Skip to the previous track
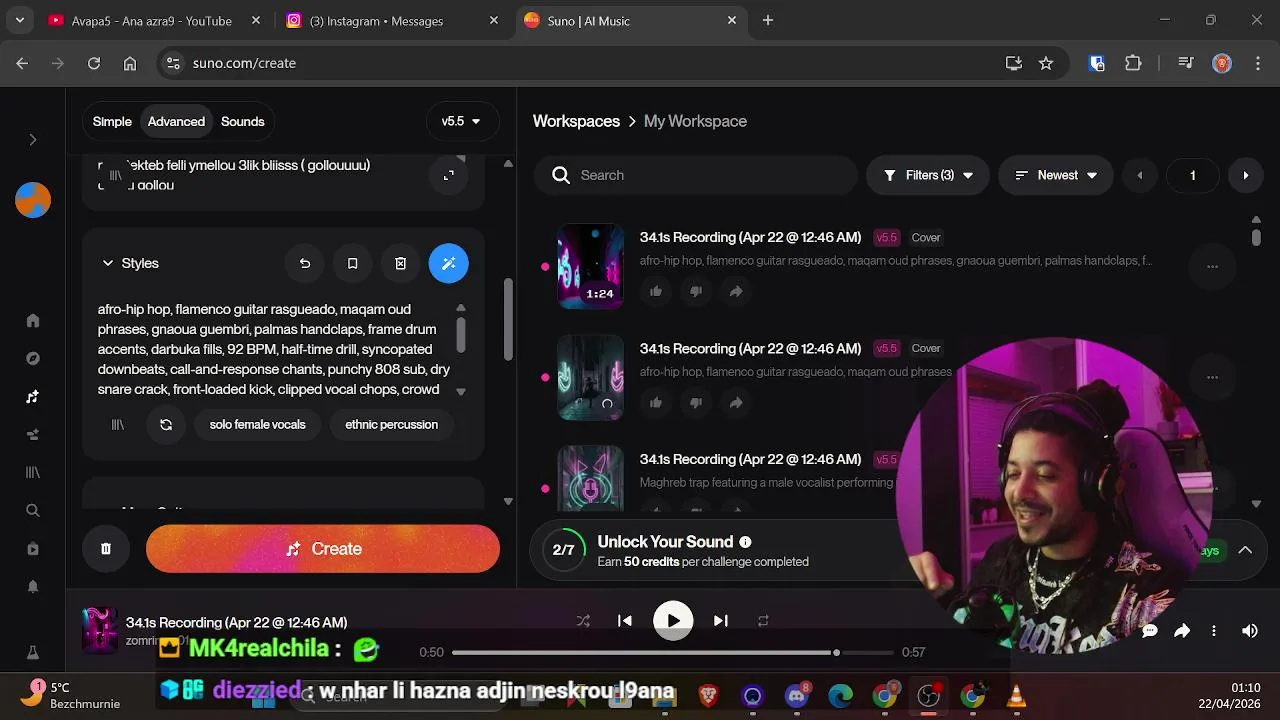 [625, 621]
